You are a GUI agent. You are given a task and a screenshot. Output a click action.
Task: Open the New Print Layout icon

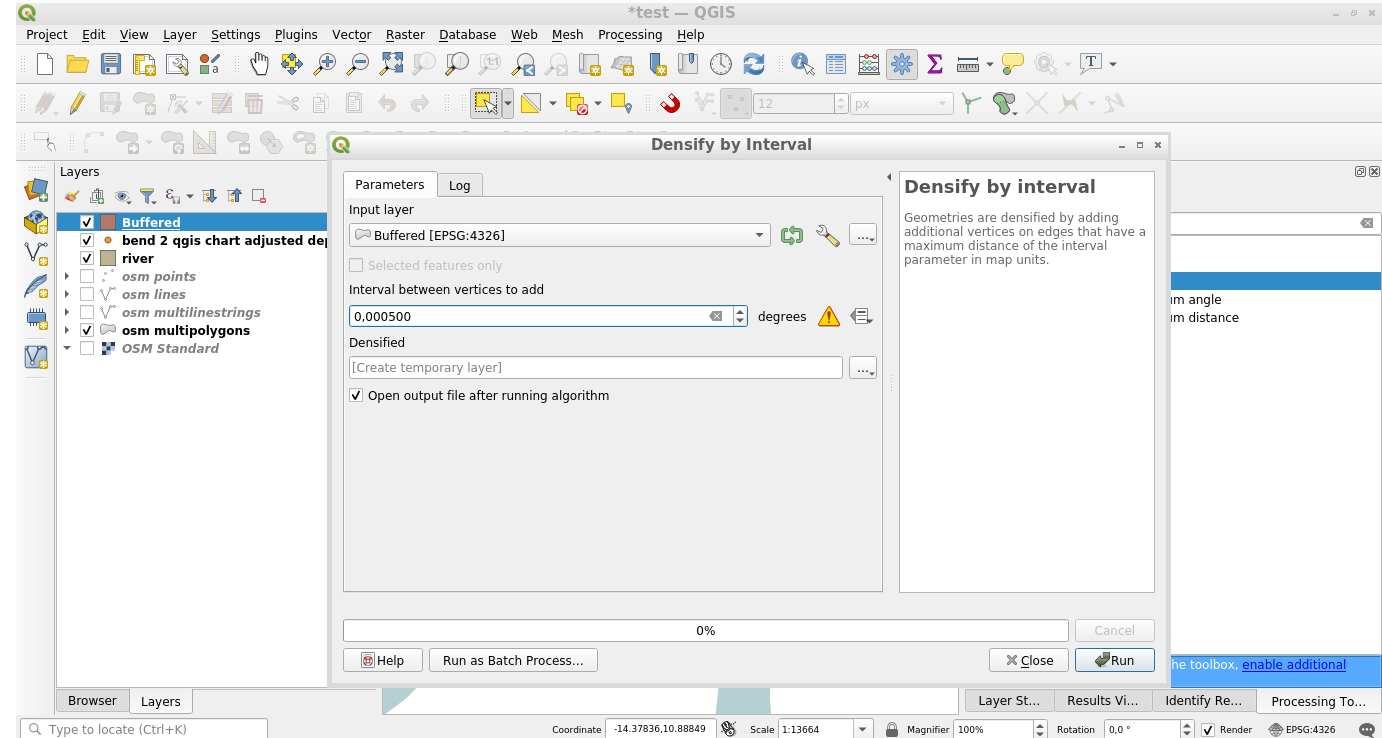(x=144, y=64)
